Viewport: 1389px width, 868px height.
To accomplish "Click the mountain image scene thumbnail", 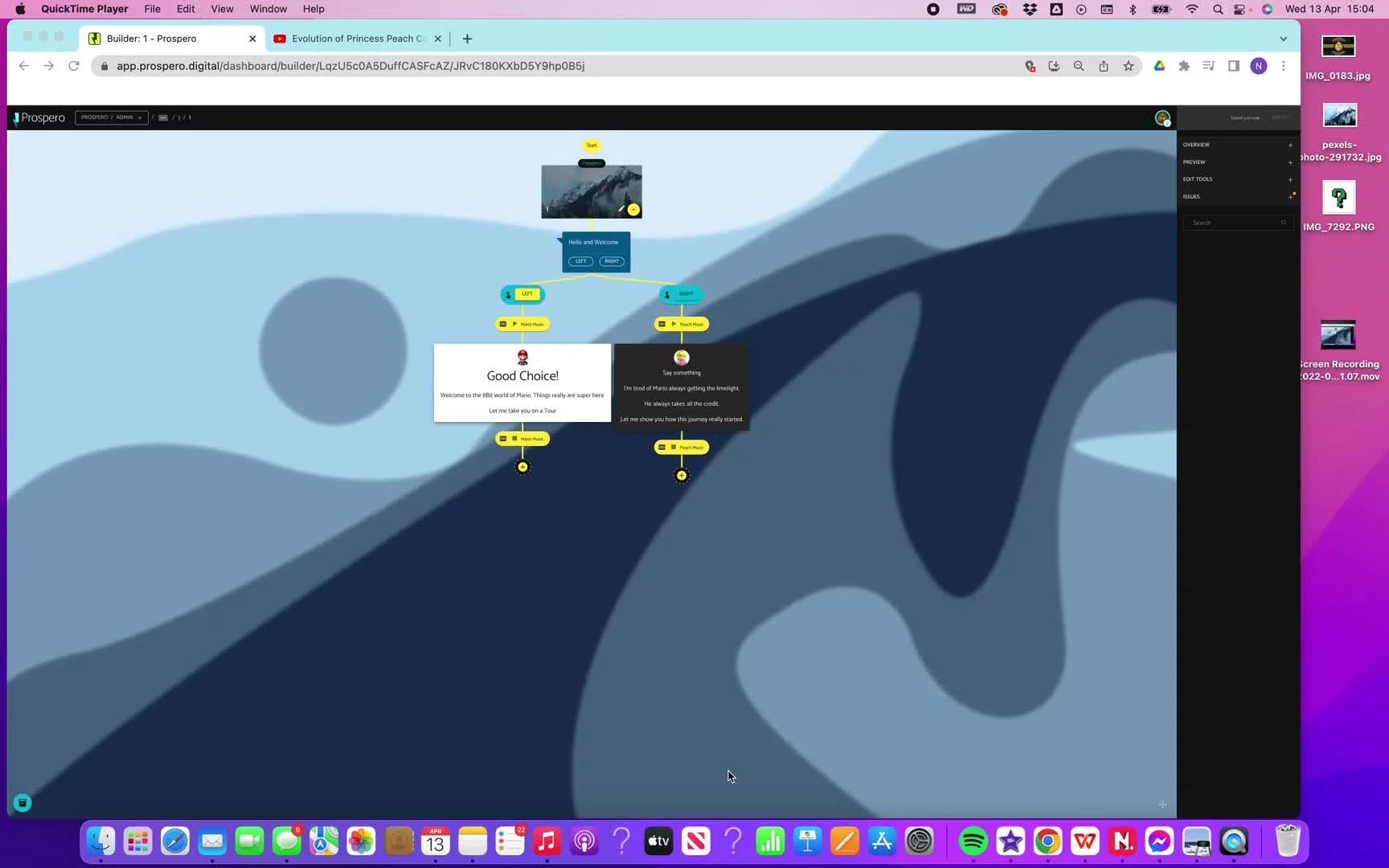I will tap(592, 191).
